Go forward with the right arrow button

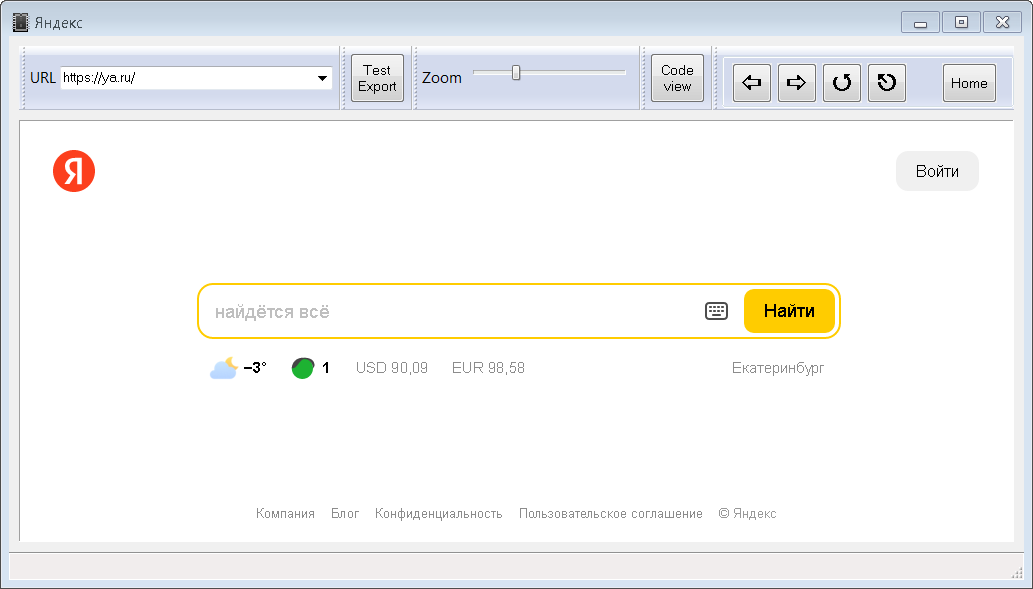click(x=796, y=83)
